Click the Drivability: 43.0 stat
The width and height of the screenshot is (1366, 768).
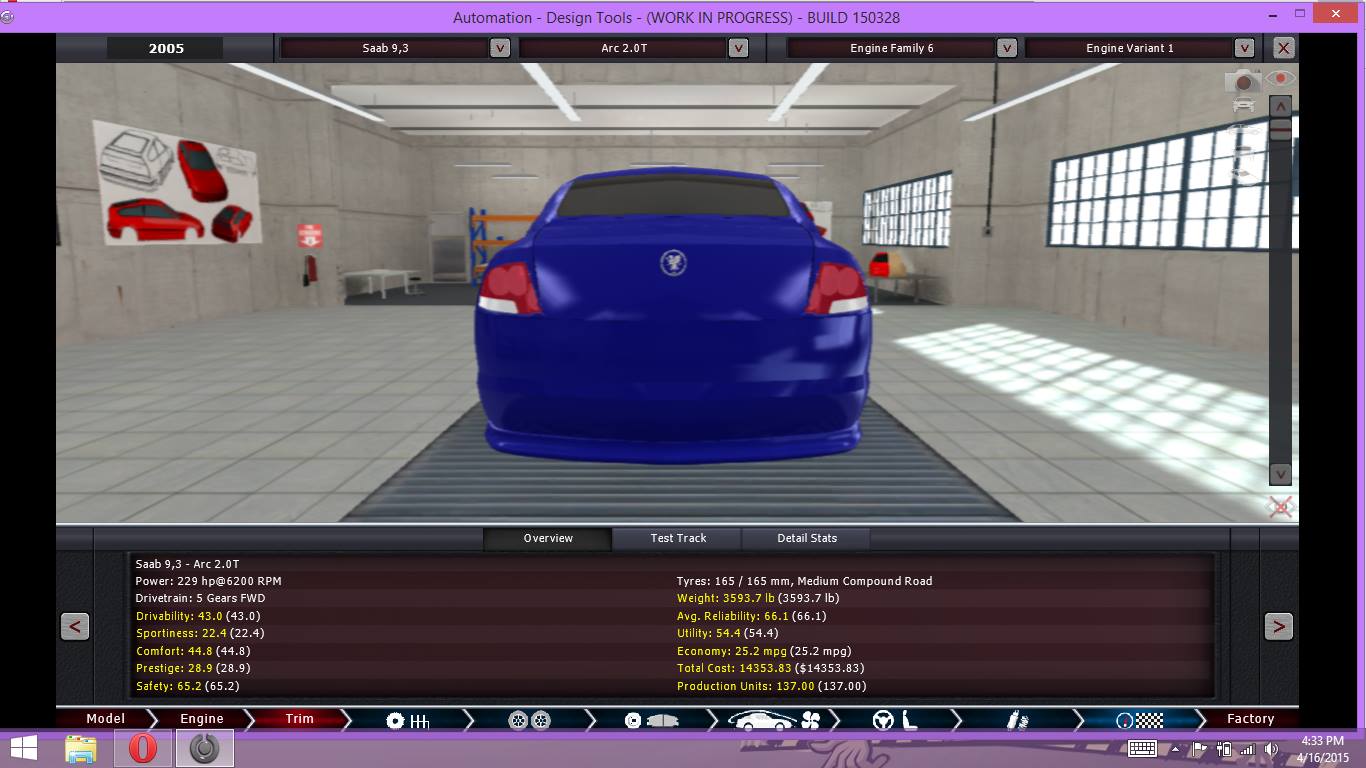[198, 616]
